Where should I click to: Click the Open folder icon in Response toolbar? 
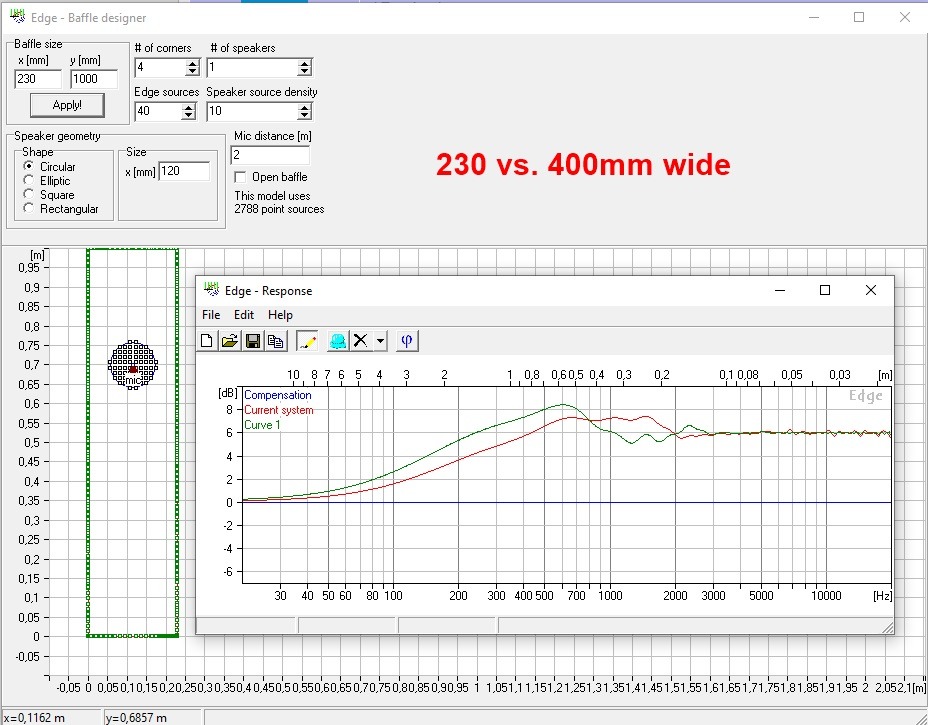[x=230, y=341]
